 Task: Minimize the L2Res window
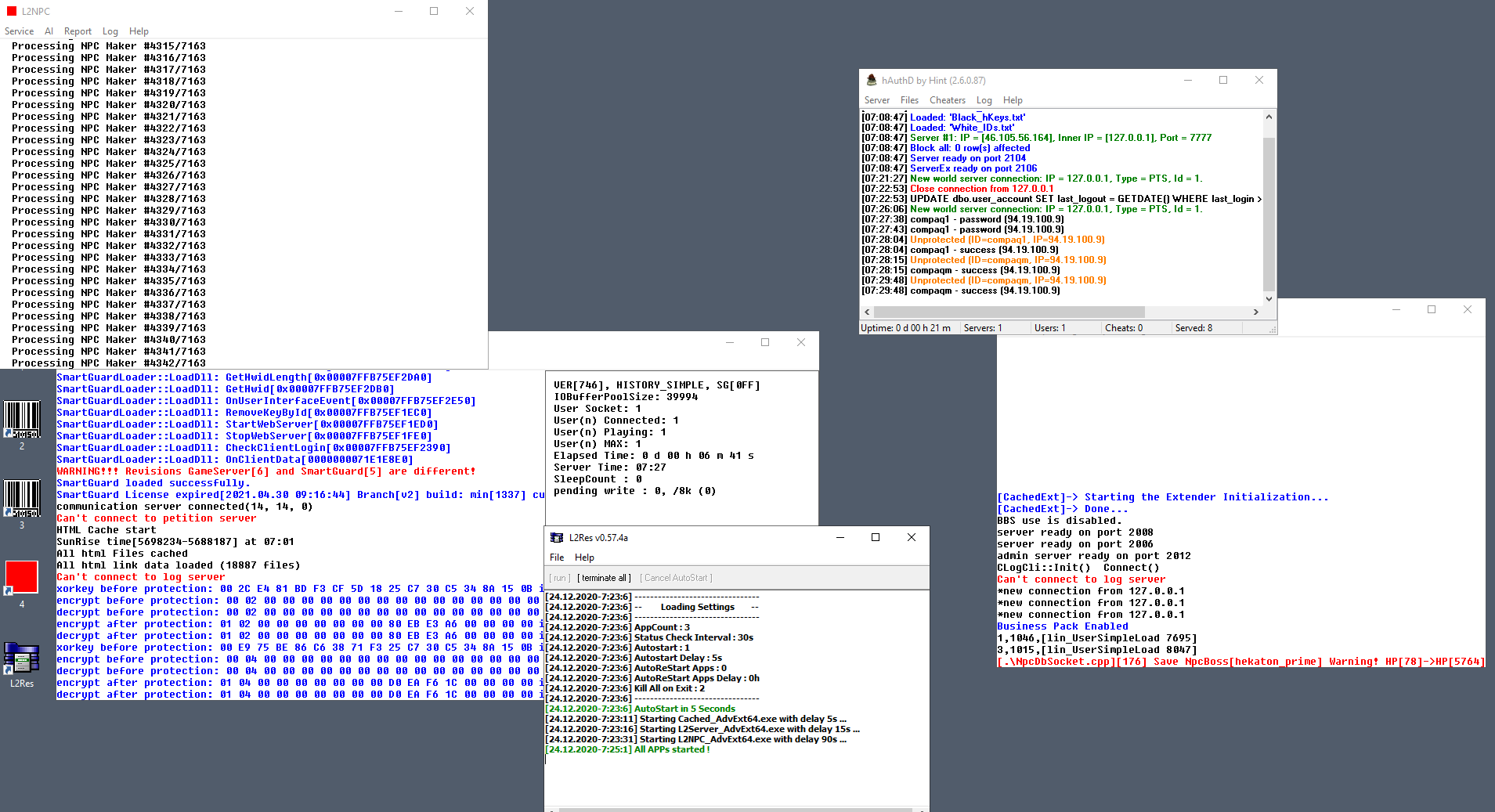point(840,537)
